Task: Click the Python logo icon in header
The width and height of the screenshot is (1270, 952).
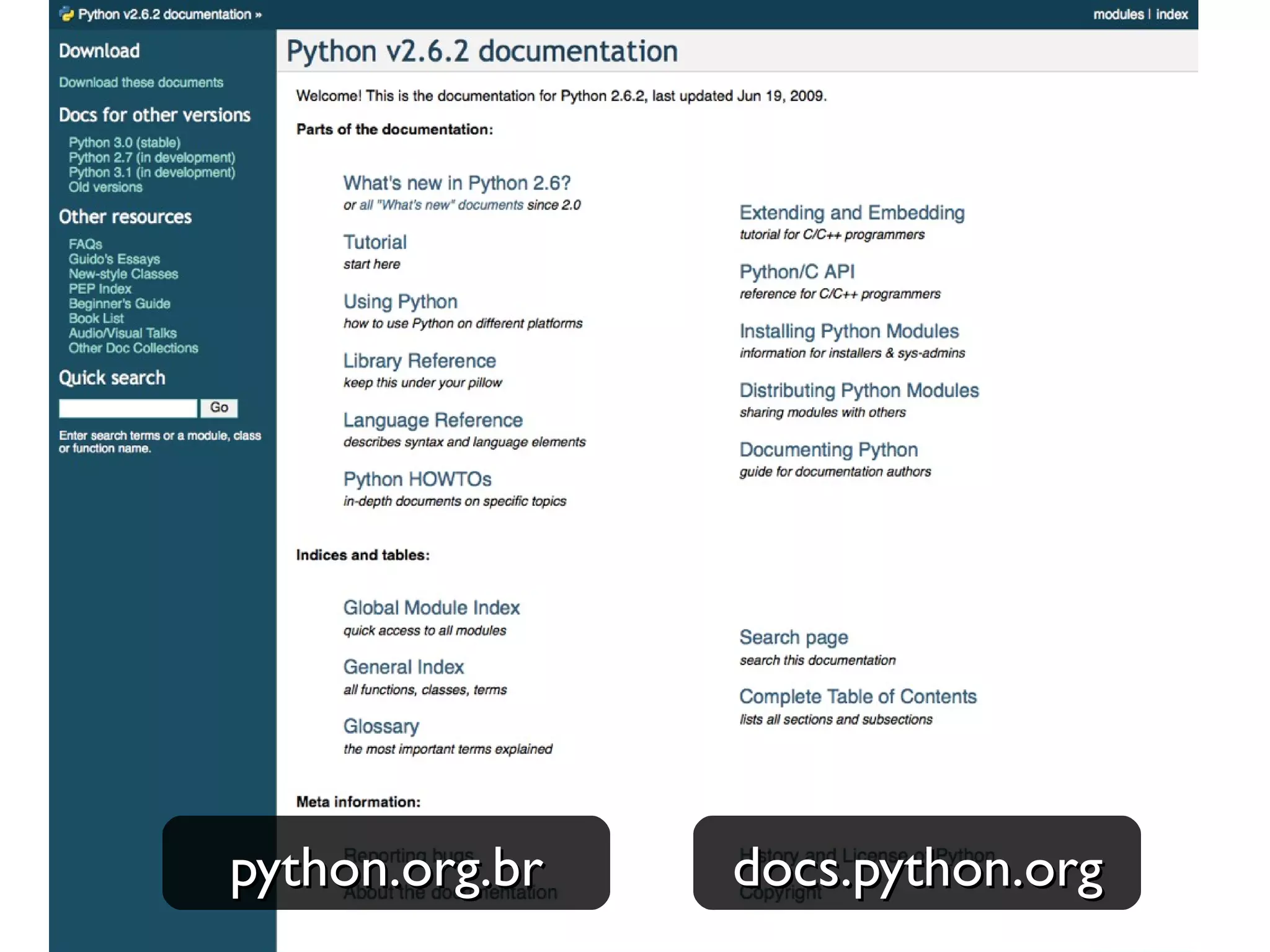Action: [66, 14]
